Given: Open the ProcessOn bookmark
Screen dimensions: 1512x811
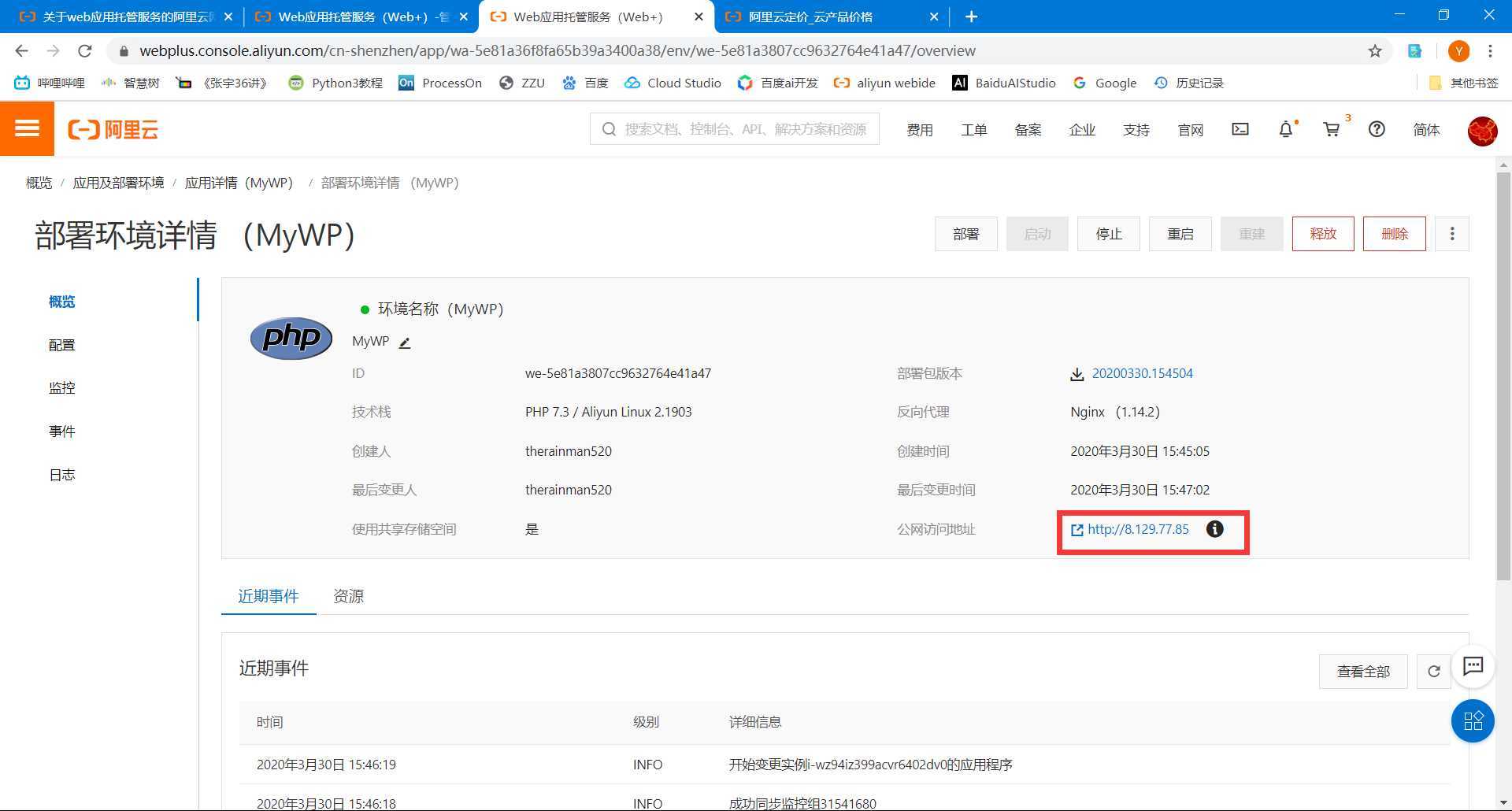Looking at the screenshot, I should [x=439, y=83].
